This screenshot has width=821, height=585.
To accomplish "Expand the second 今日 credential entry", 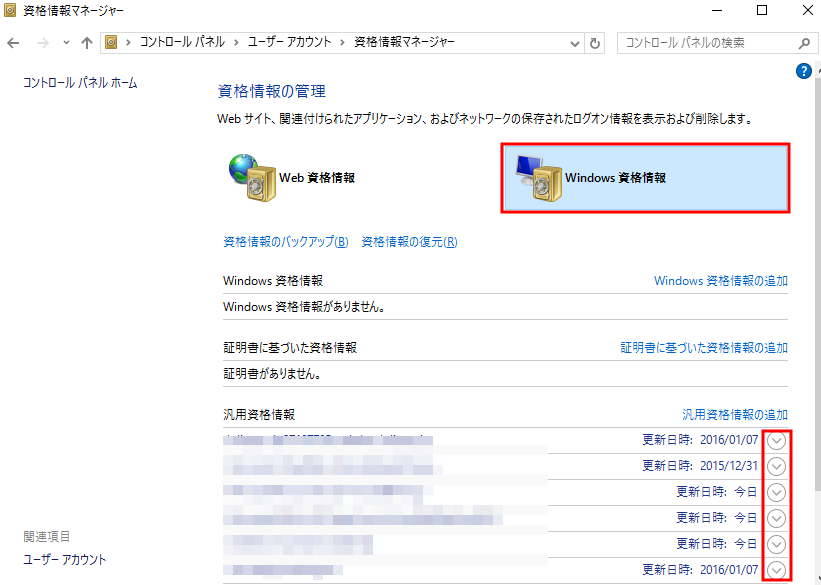I will [x=776, y=518].
